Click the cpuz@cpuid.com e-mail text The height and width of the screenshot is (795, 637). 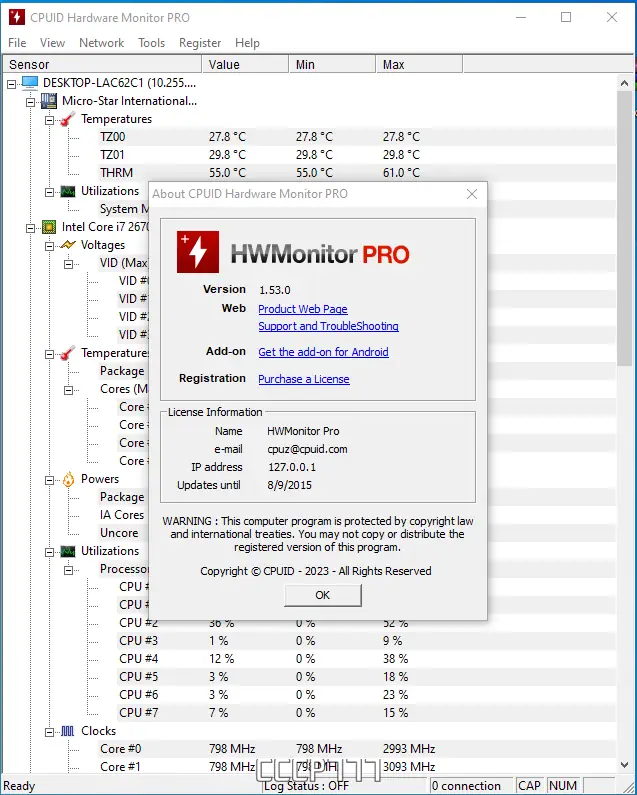tap(307, 449)
